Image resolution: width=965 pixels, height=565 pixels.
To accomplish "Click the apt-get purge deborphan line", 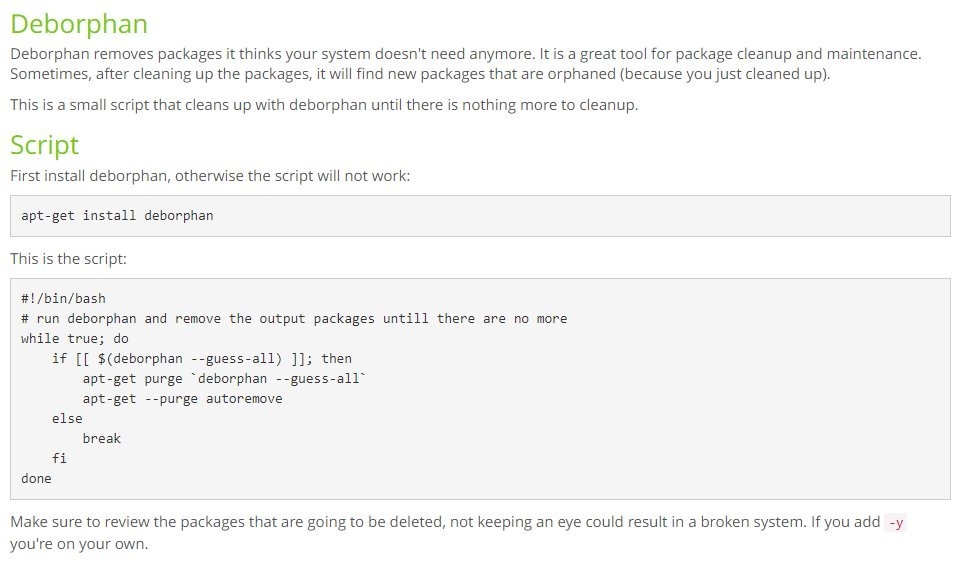I will (x=225, y=378).
